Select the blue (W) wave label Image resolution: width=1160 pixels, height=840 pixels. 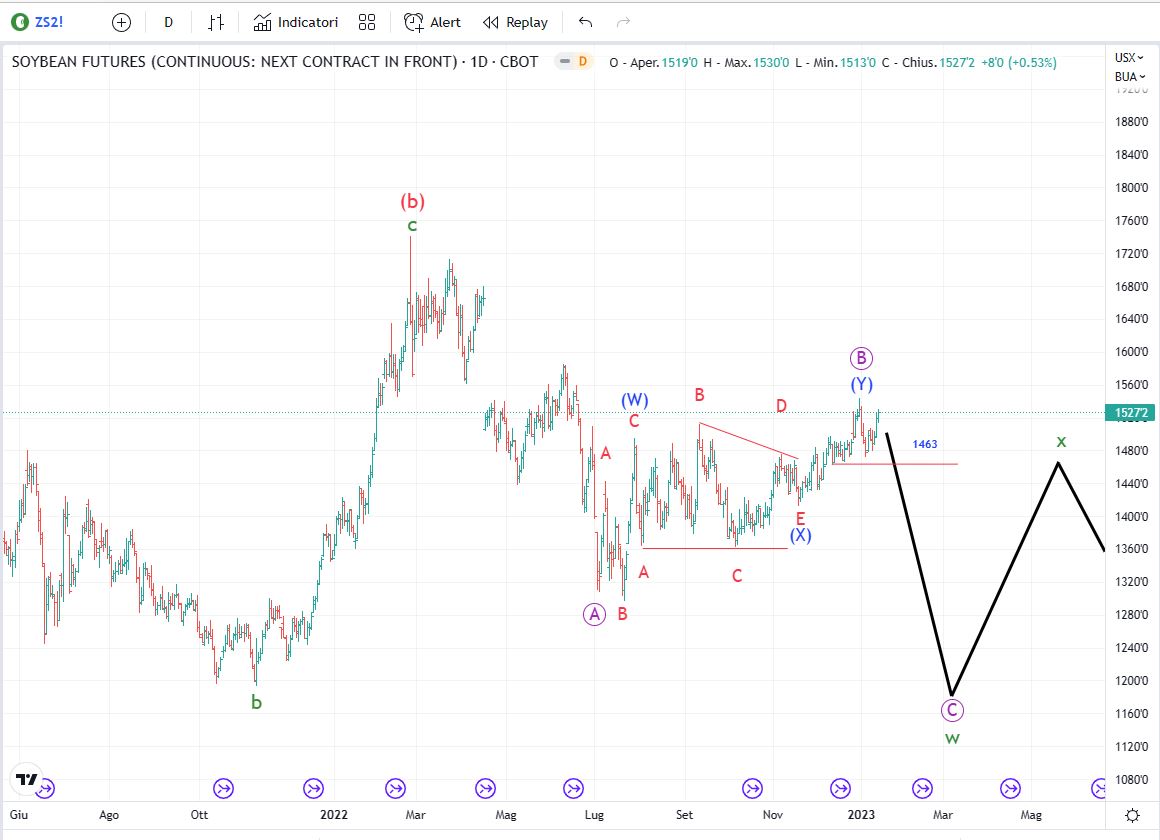click(635, 400)
